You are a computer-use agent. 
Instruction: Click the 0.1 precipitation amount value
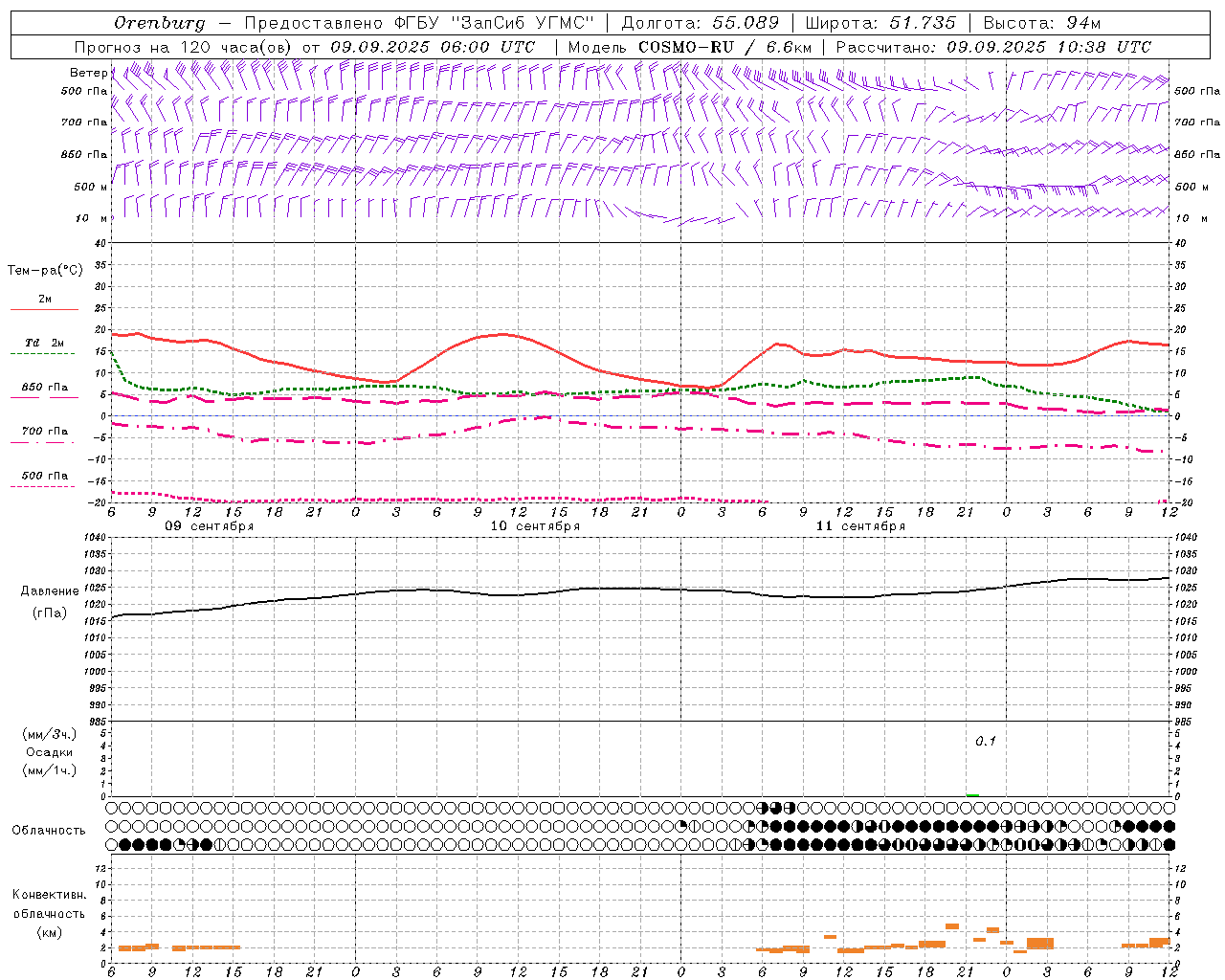986,741
